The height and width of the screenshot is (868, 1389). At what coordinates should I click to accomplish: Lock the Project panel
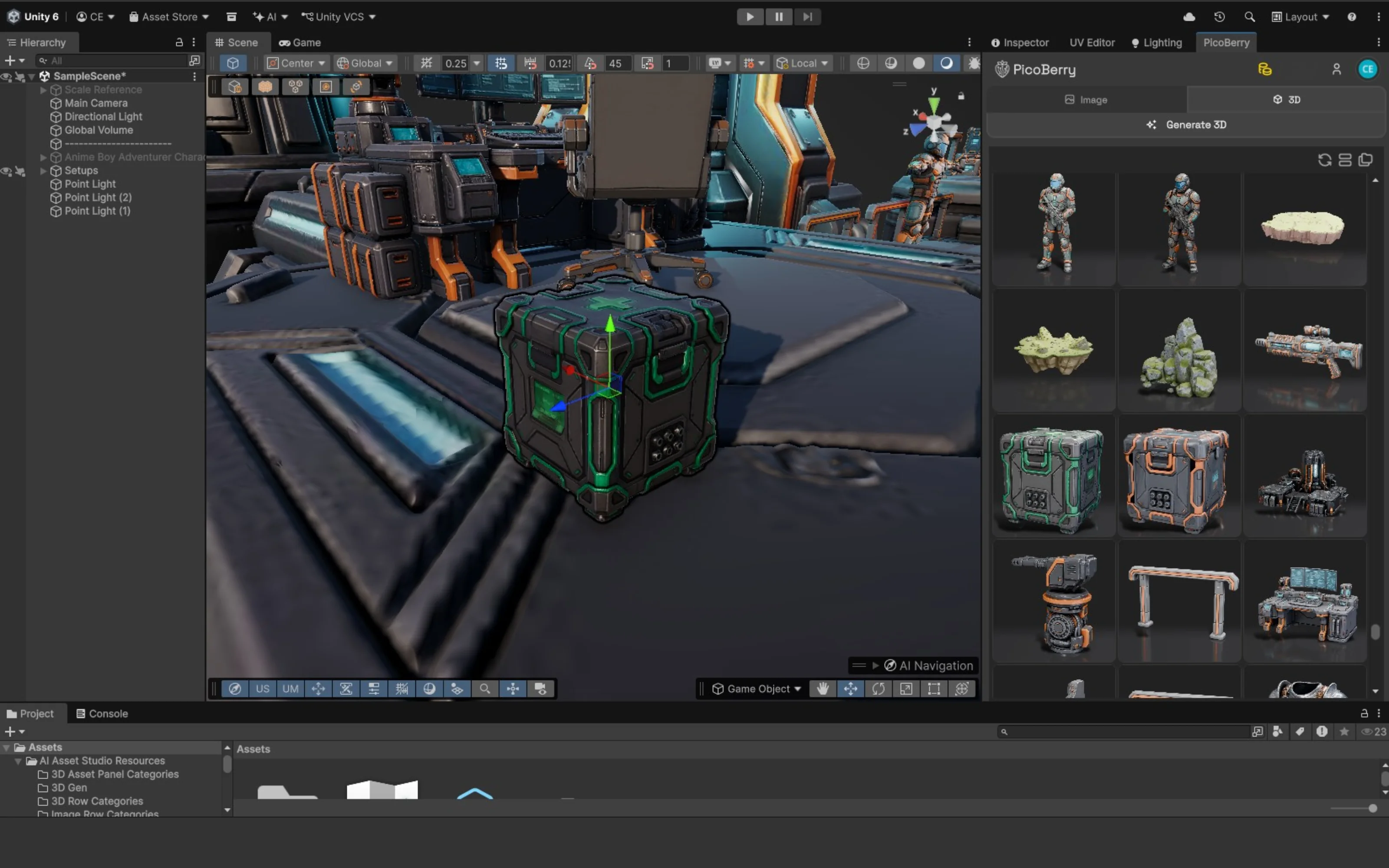1364,713
